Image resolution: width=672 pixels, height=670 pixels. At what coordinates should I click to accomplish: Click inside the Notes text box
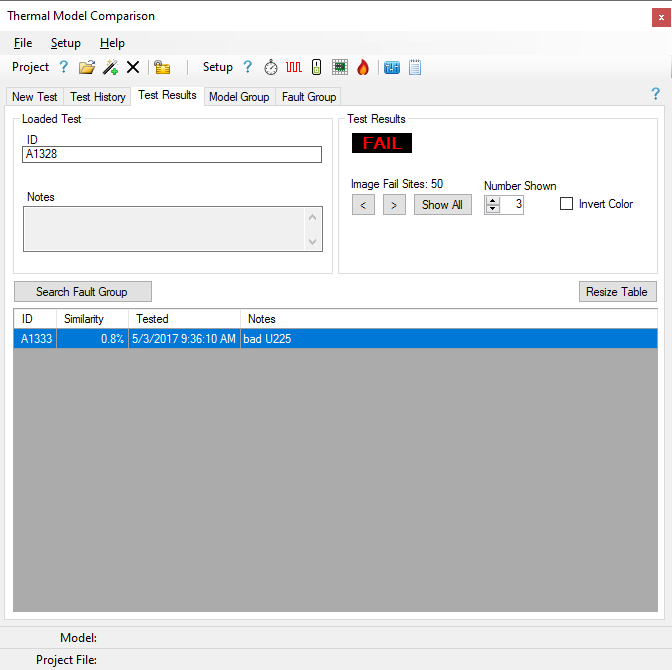click(x=164, y=229)
